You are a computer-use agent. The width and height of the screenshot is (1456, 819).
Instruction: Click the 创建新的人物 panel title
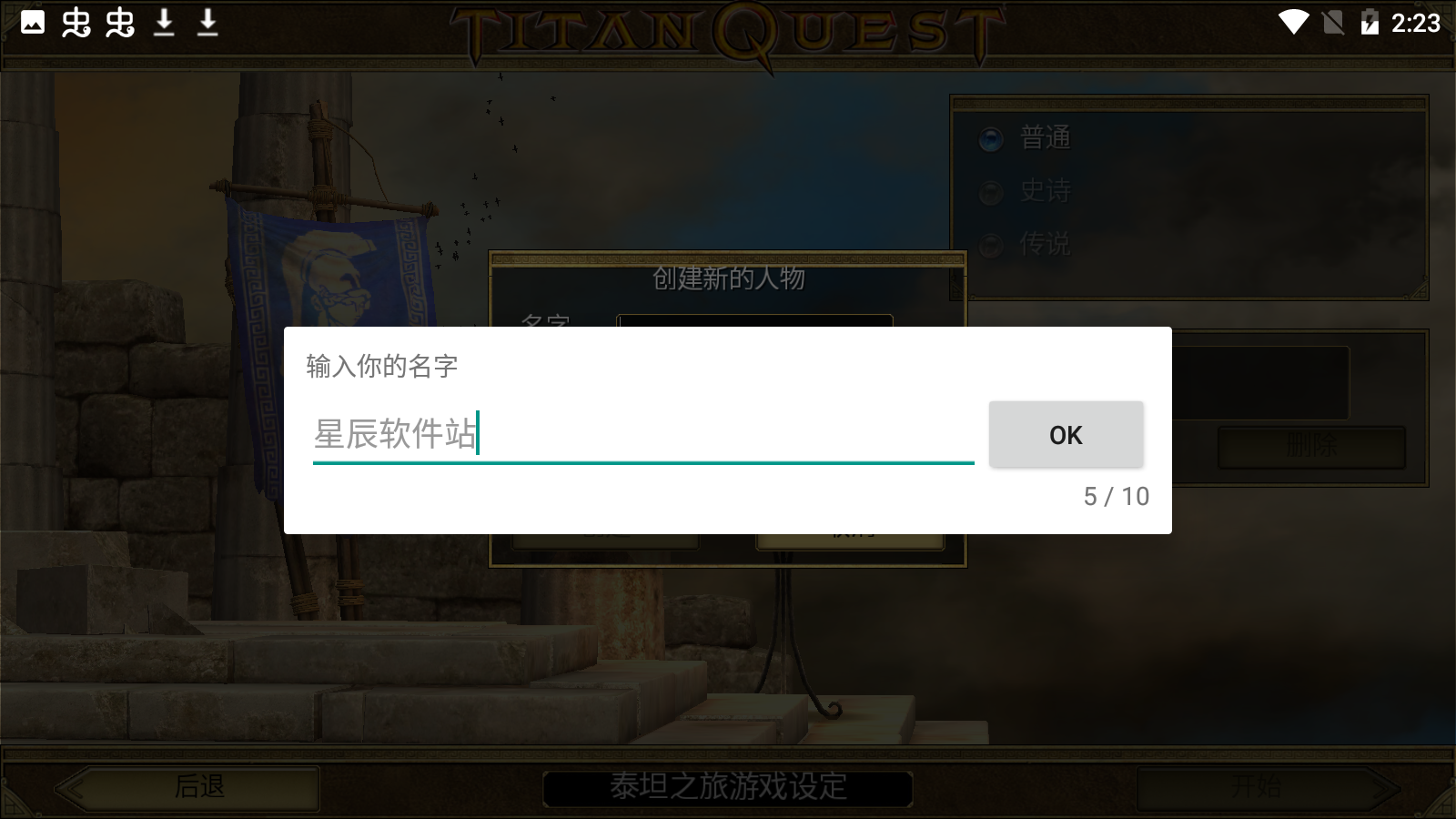pyautogui.click(x=728, y=278)
